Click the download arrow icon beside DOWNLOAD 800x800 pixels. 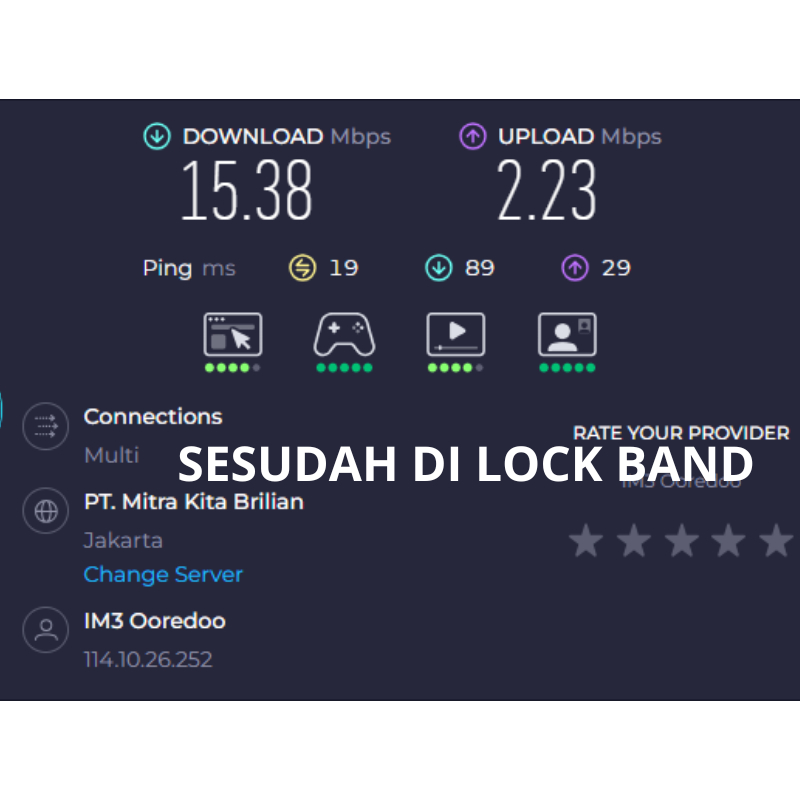[x=157, y=137]
